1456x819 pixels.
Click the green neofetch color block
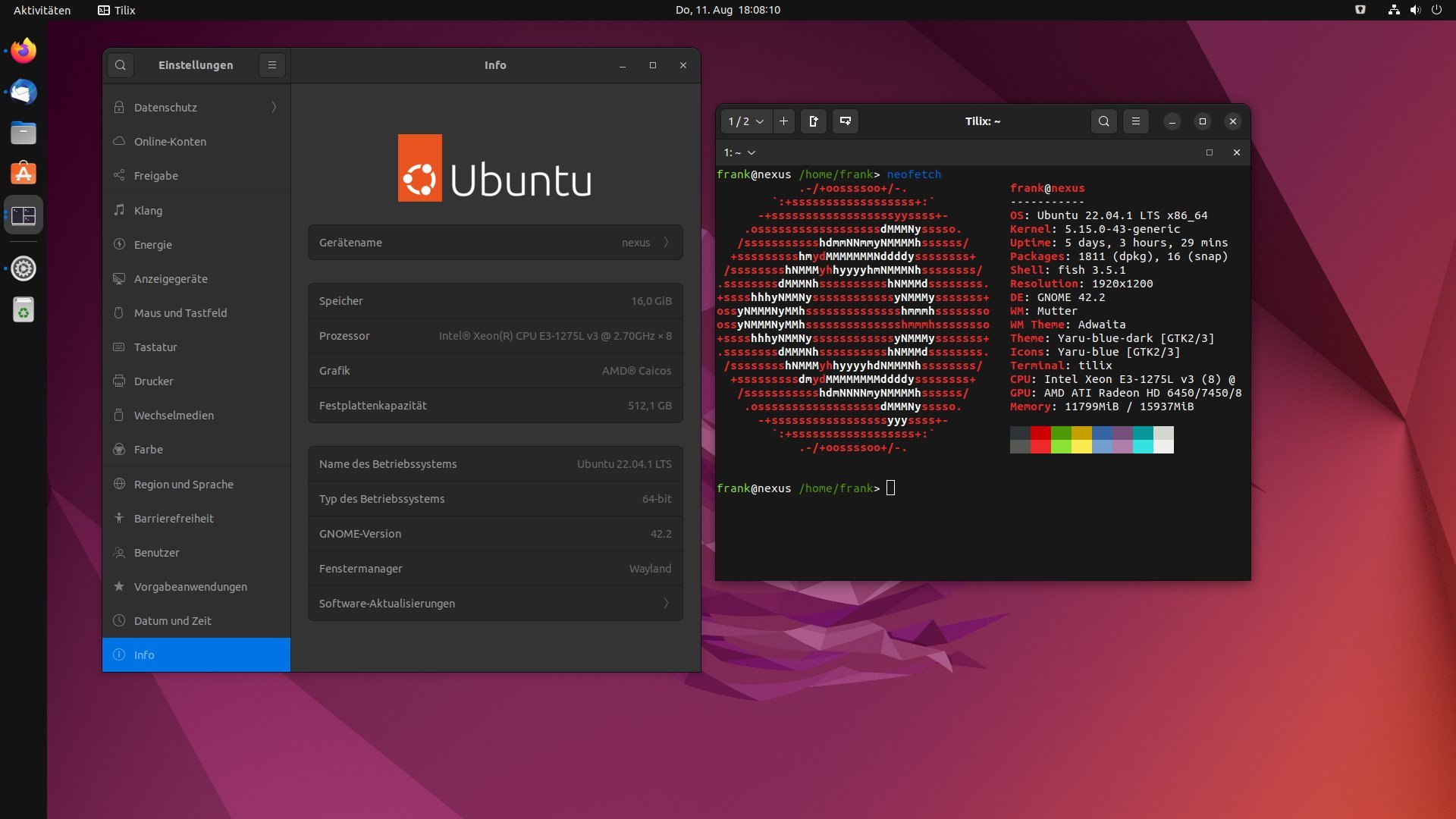click(1061, 440)
